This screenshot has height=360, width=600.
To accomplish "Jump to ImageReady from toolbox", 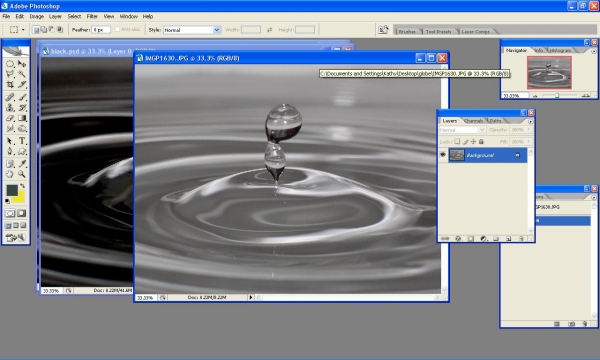I will pyautogui.click(x=15, y=238).
